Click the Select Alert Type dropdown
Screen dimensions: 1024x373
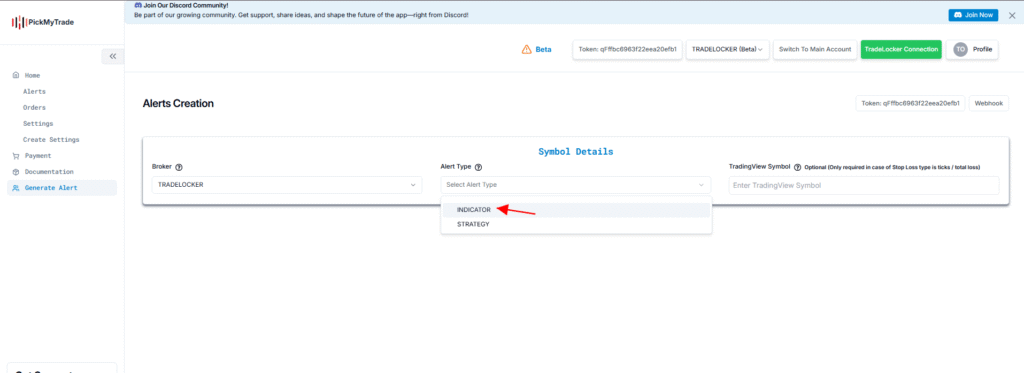point(575,185)
